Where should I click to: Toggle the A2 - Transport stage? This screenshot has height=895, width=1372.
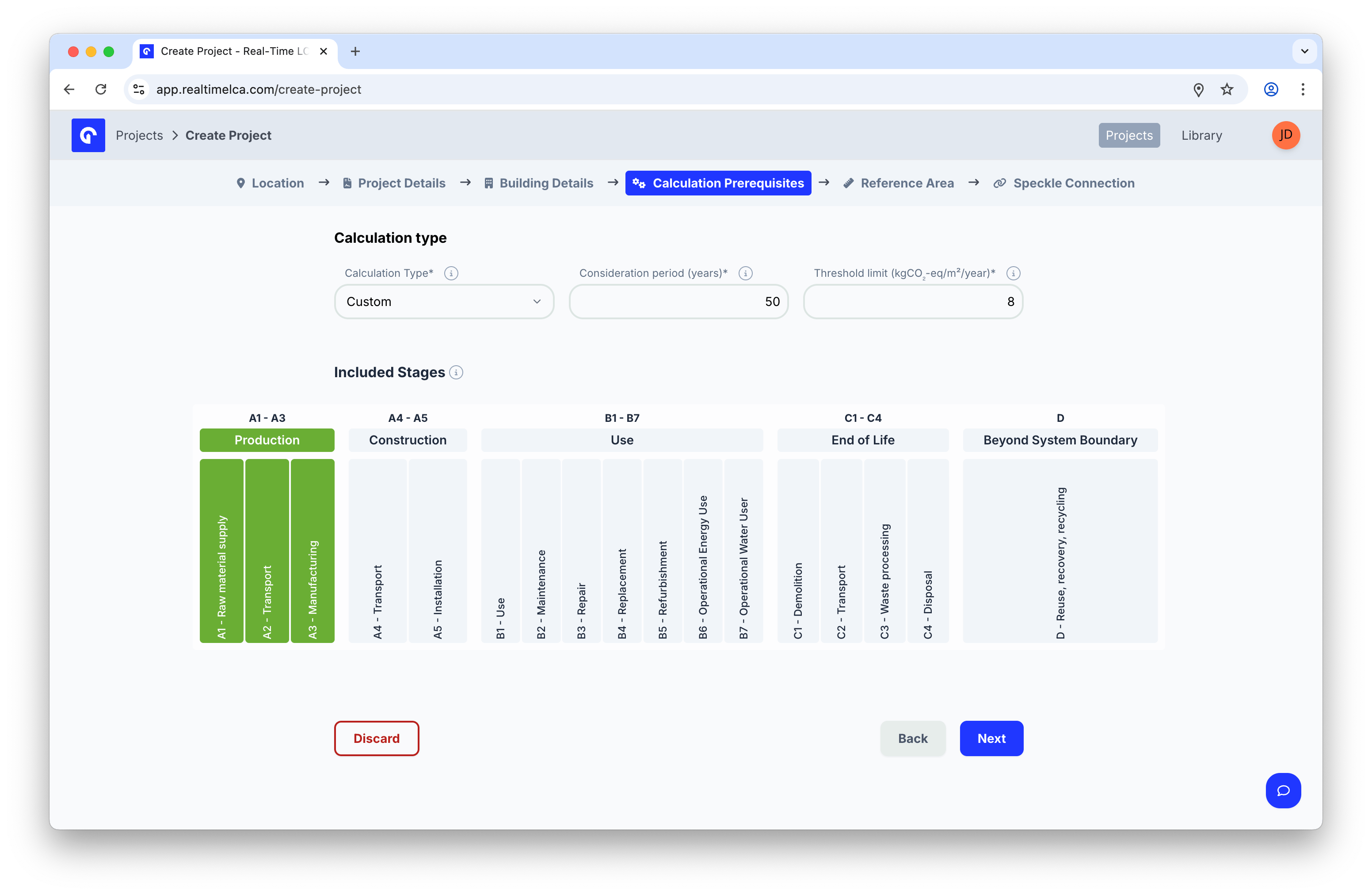point(267,551)
